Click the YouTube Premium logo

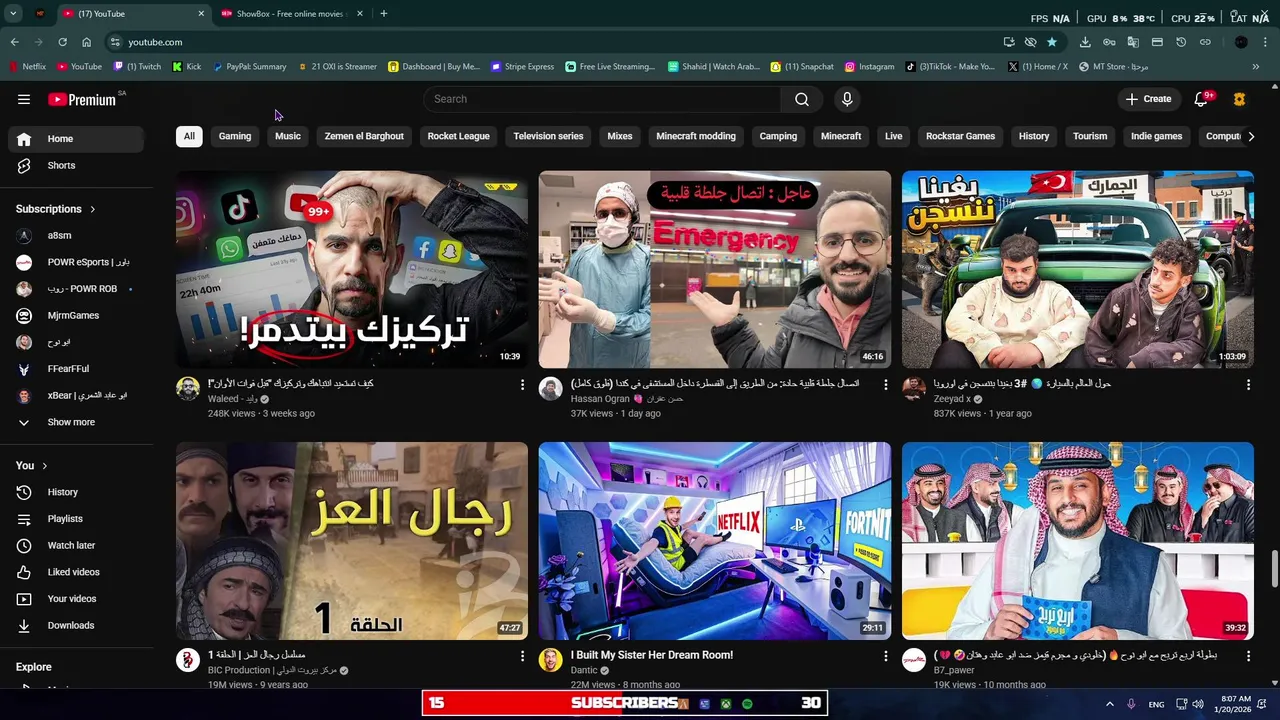pos(82,99)
